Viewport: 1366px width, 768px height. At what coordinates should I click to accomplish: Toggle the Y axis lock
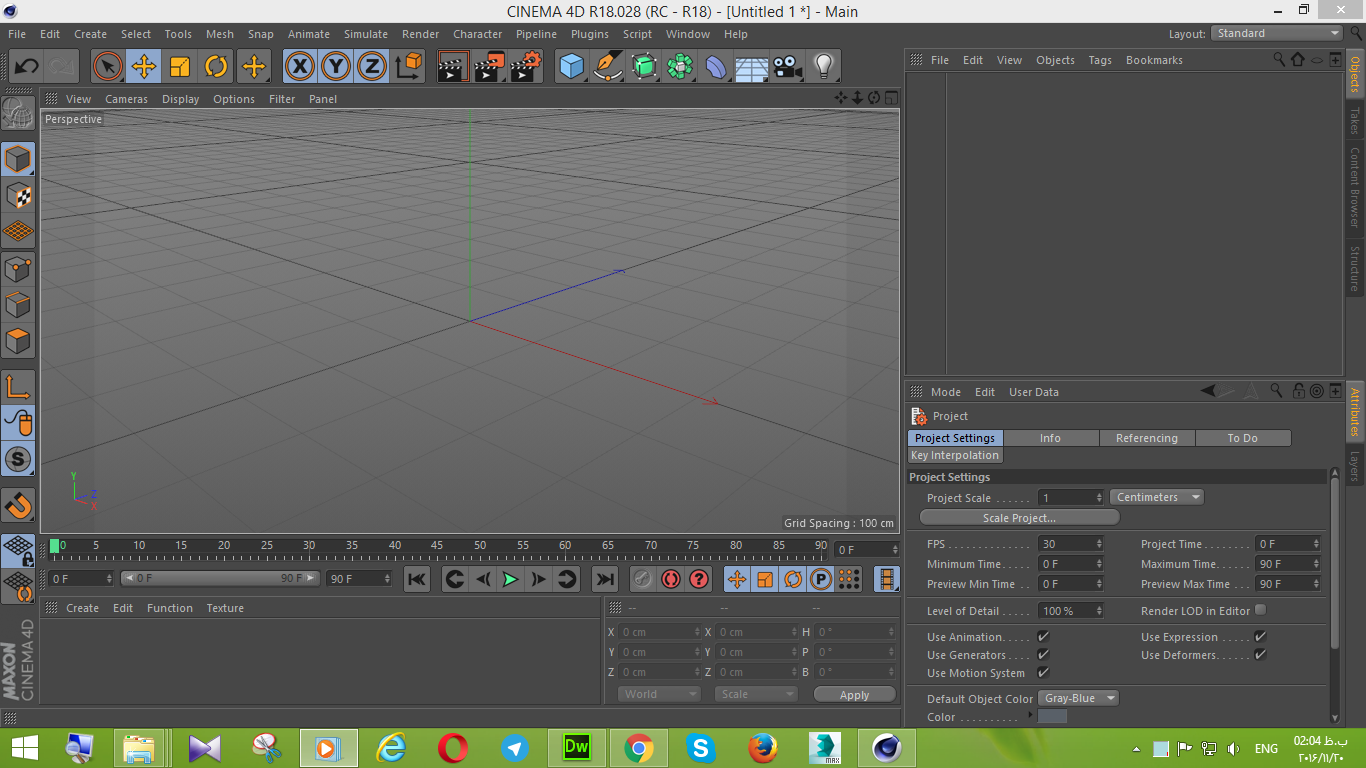(336, 67)
